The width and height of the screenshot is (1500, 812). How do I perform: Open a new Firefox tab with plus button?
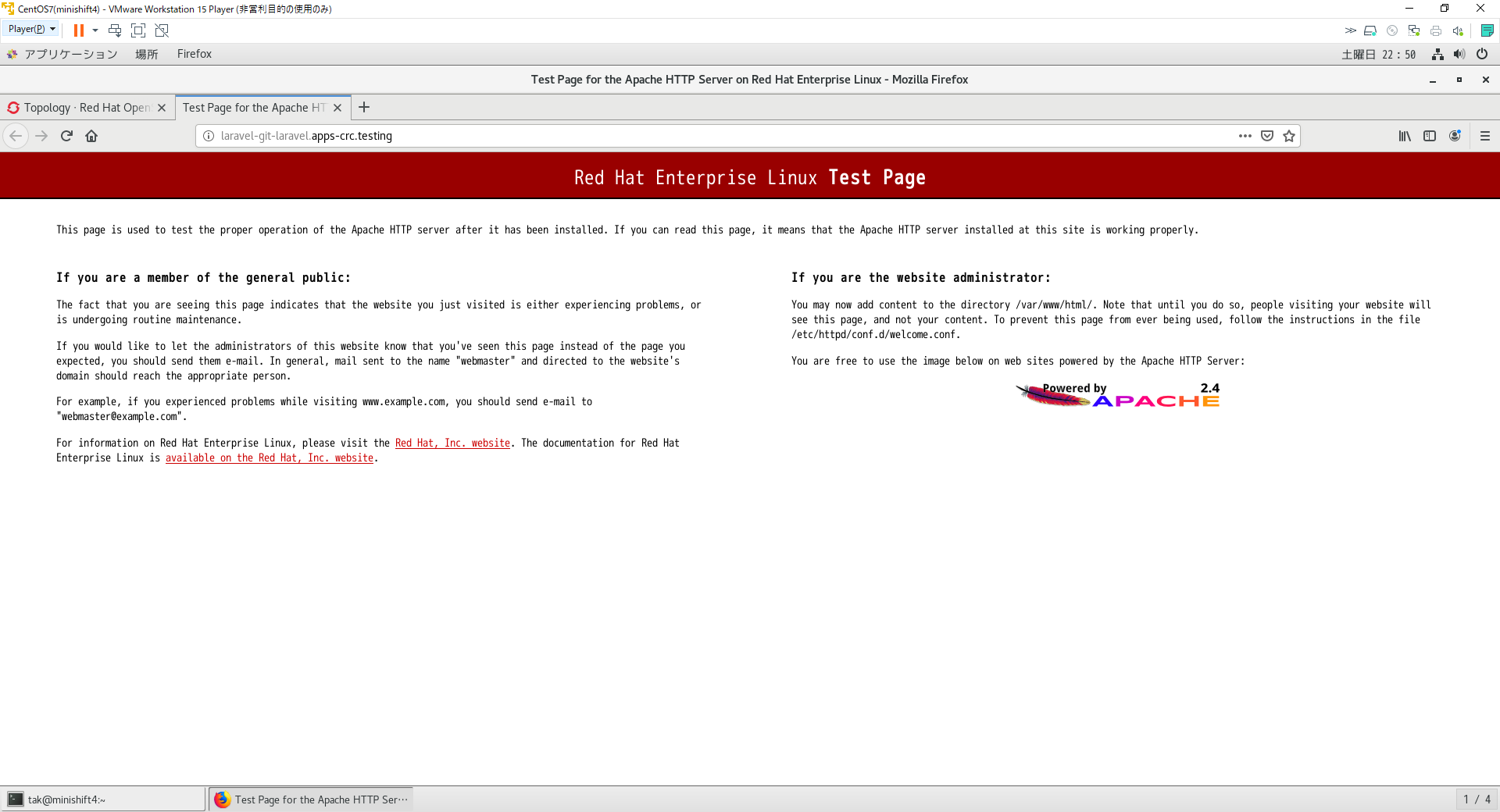[364, 107]
